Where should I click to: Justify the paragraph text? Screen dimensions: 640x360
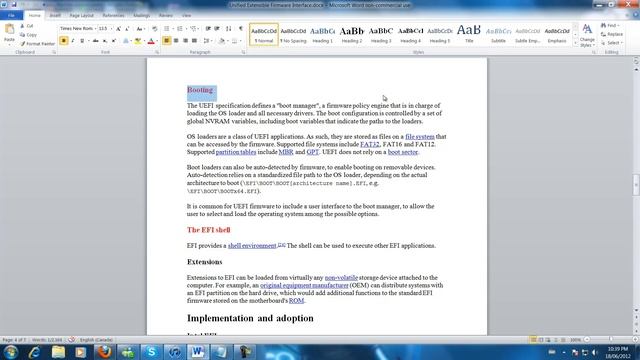point(194,41)
